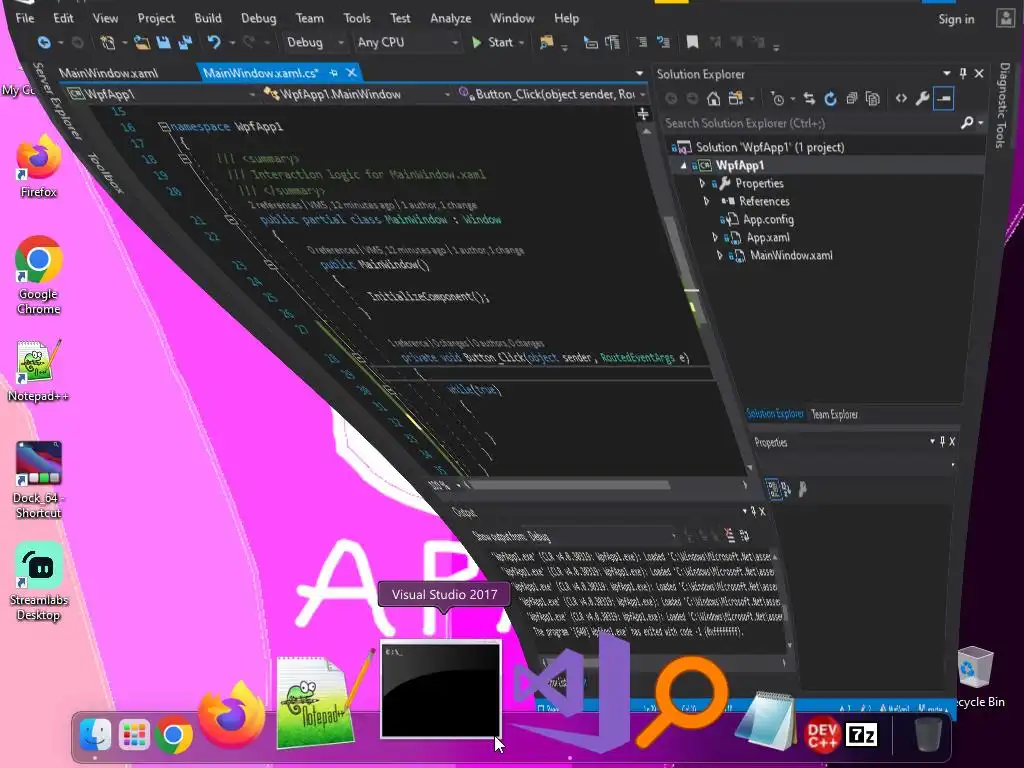1024x768 pixels.
Task: Toggle Show All Files in Solution Explorer
Action: pos(872,99)
